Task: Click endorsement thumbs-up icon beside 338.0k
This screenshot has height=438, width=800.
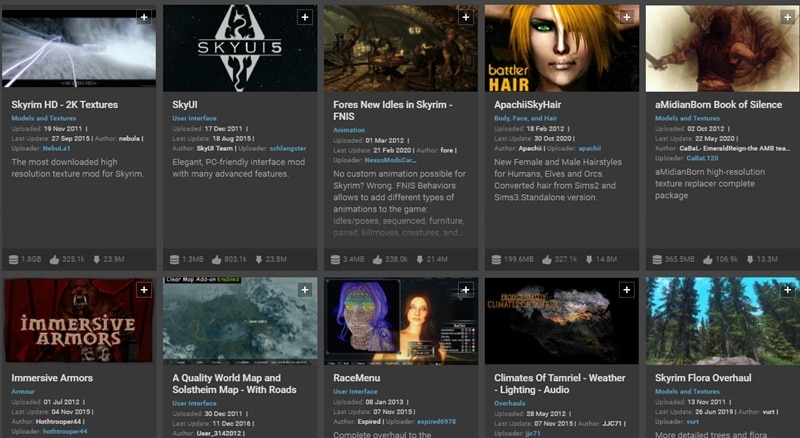Action: coord(378,260)
